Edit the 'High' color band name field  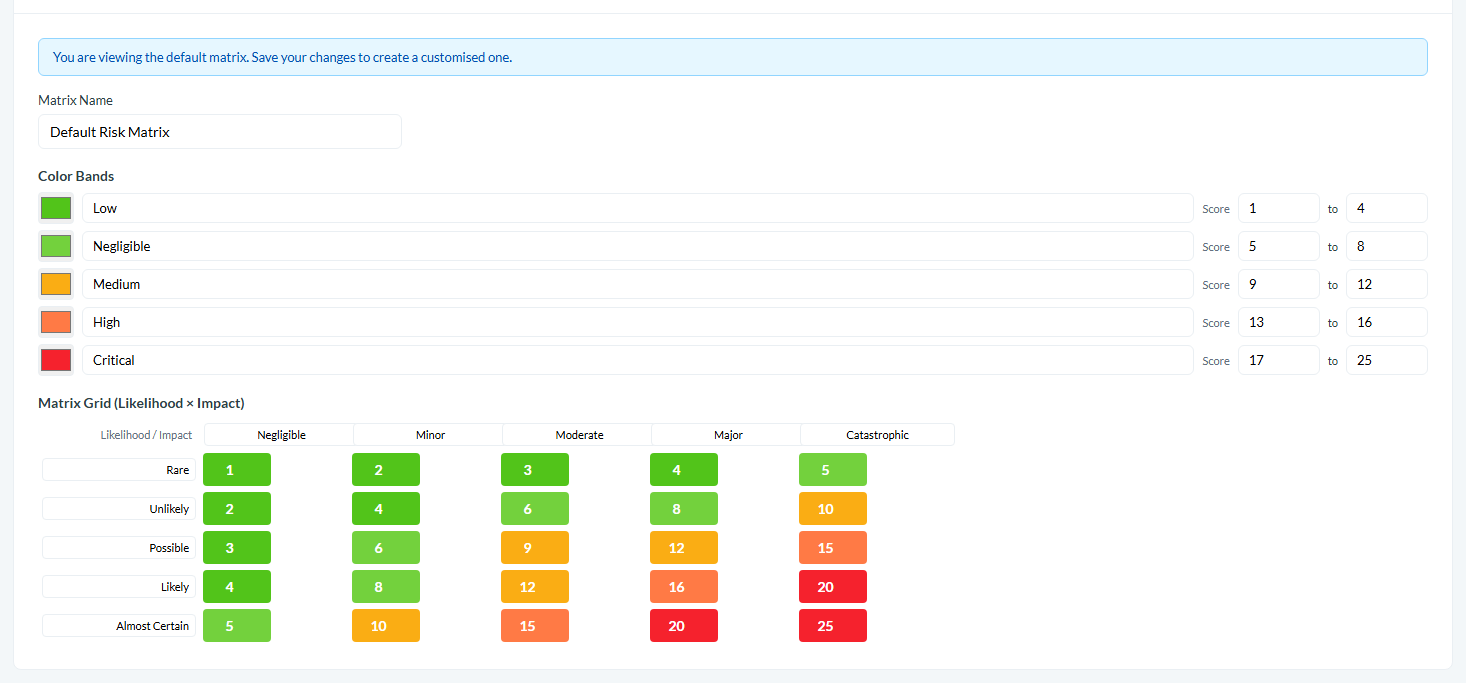click(638, 322)
